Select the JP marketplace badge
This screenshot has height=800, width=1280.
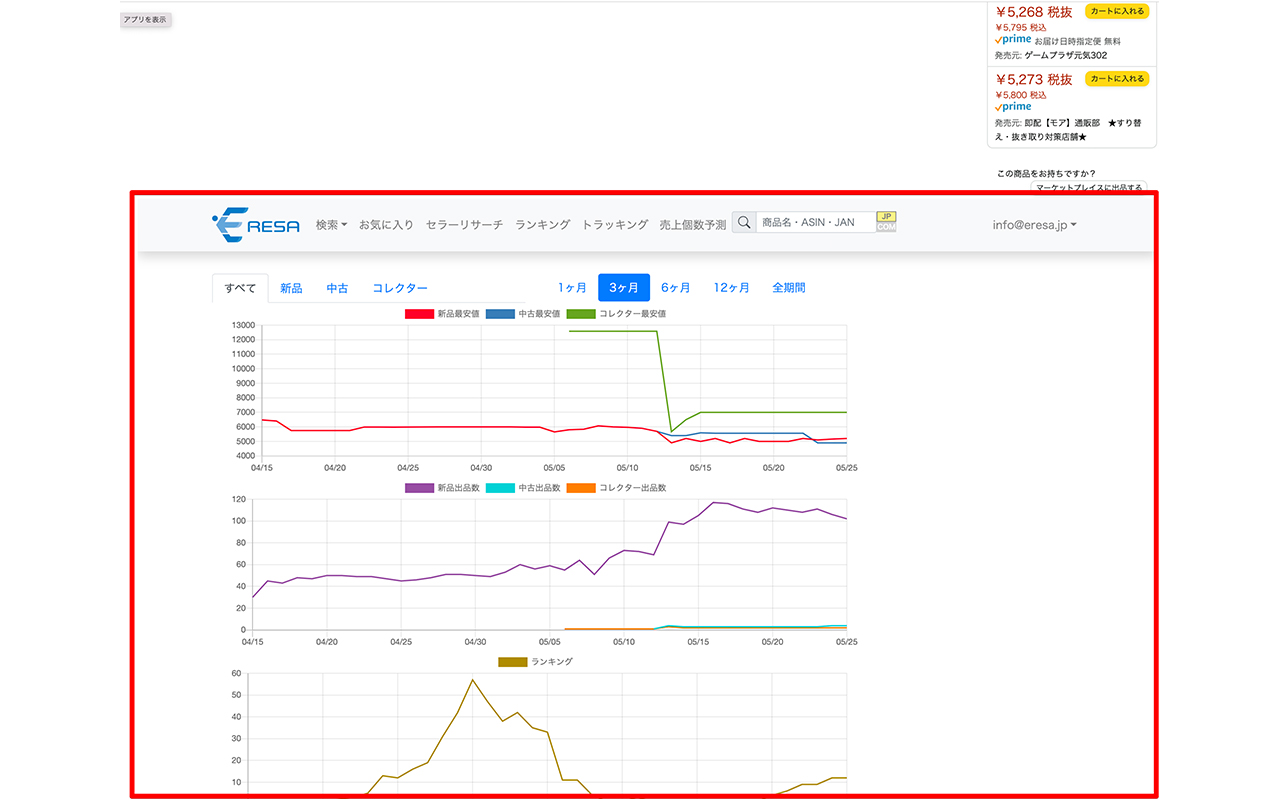tap(886, 216)
